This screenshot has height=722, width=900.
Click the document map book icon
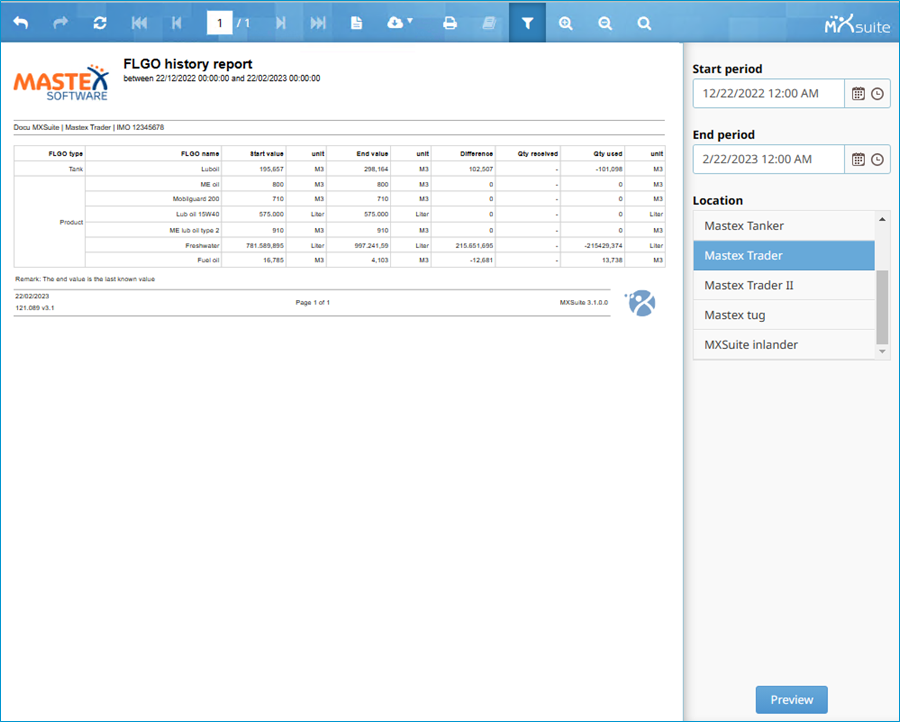pos(489,23)
